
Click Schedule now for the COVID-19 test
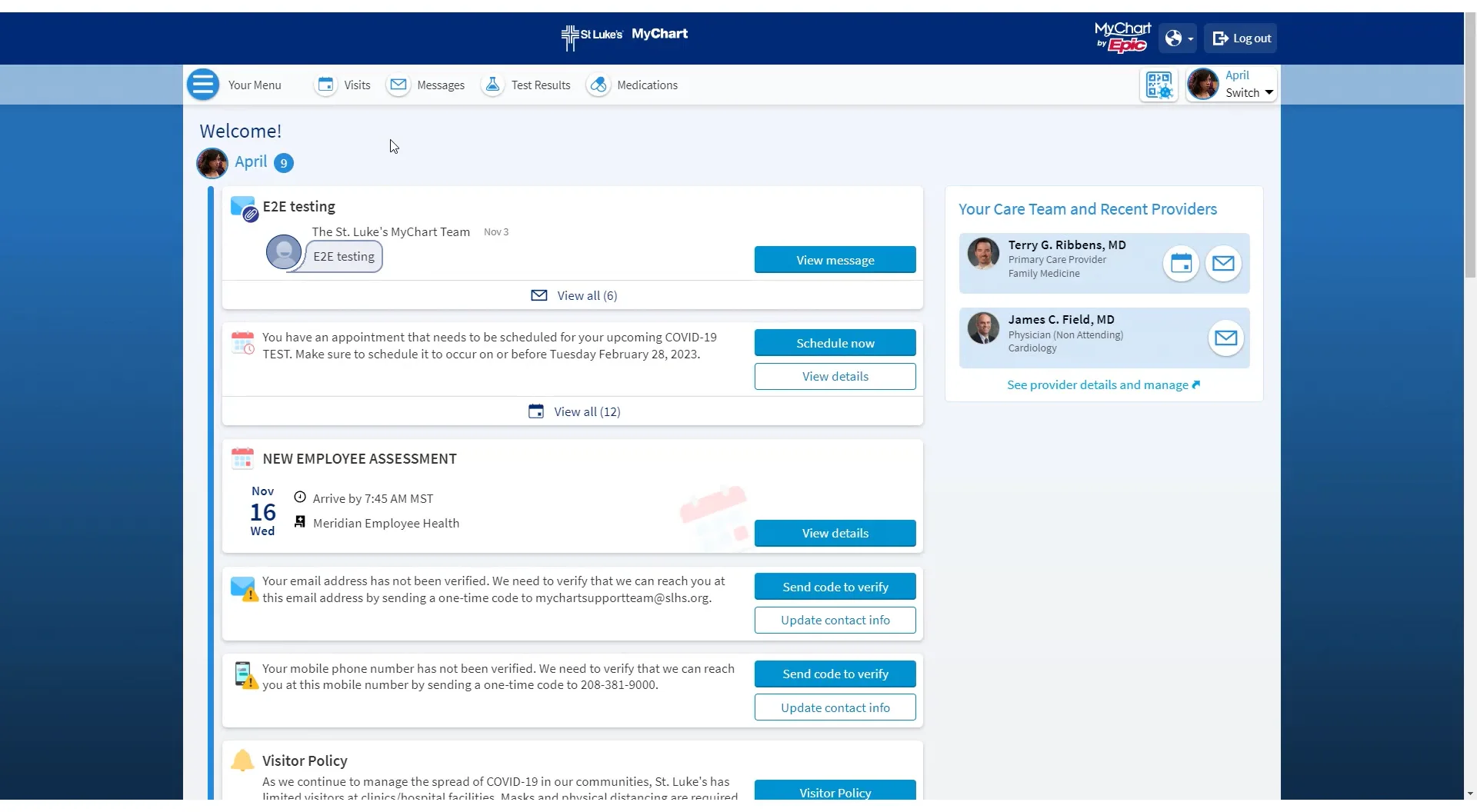(835, 342)
